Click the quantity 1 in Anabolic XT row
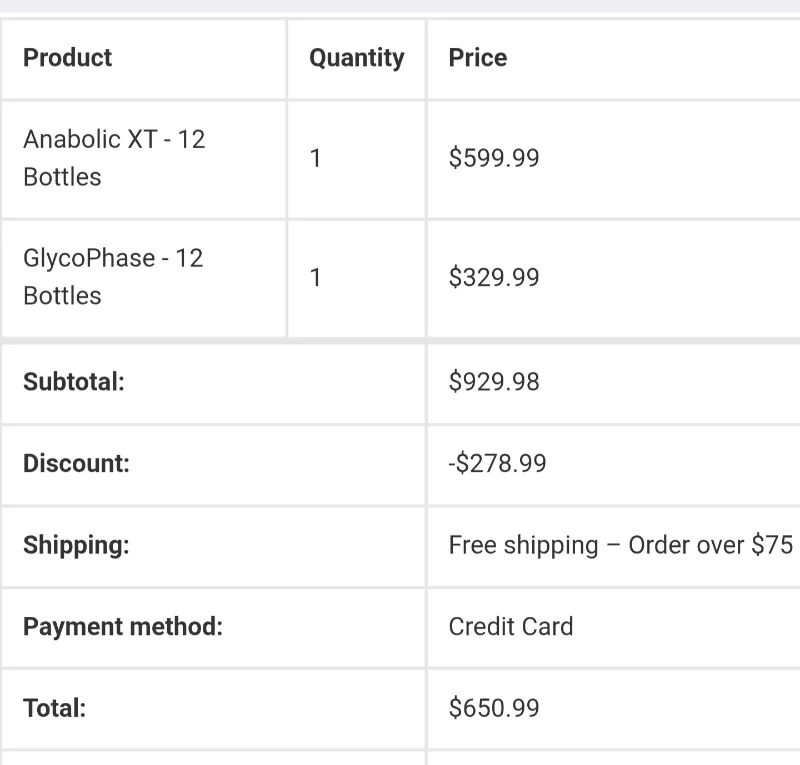 pyautogui.click(x=315, y=158)
